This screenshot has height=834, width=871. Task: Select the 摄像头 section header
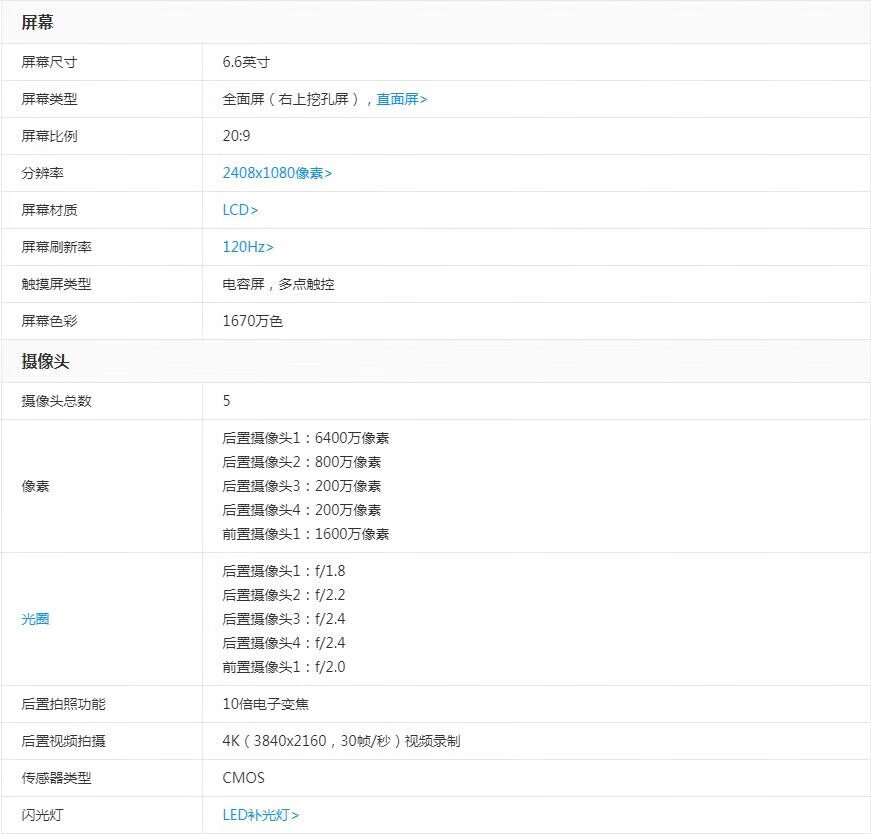tap(45, 361)
